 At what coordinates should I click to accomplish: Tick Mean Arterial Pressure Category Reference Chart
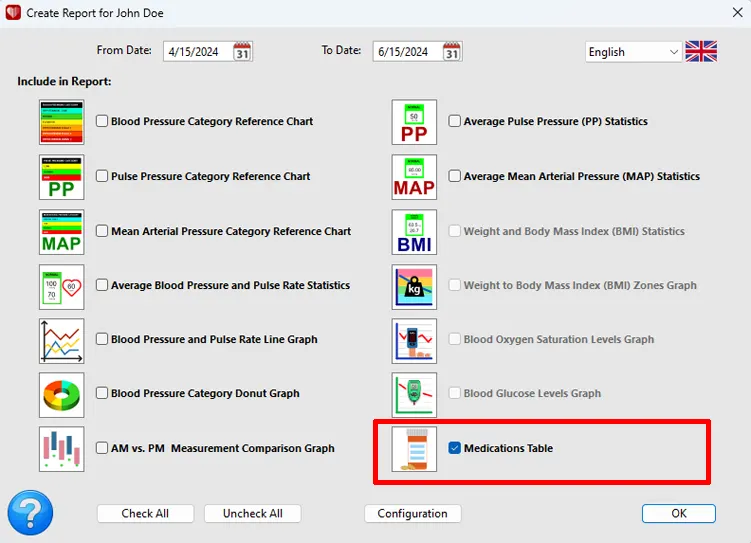[102, 231]
